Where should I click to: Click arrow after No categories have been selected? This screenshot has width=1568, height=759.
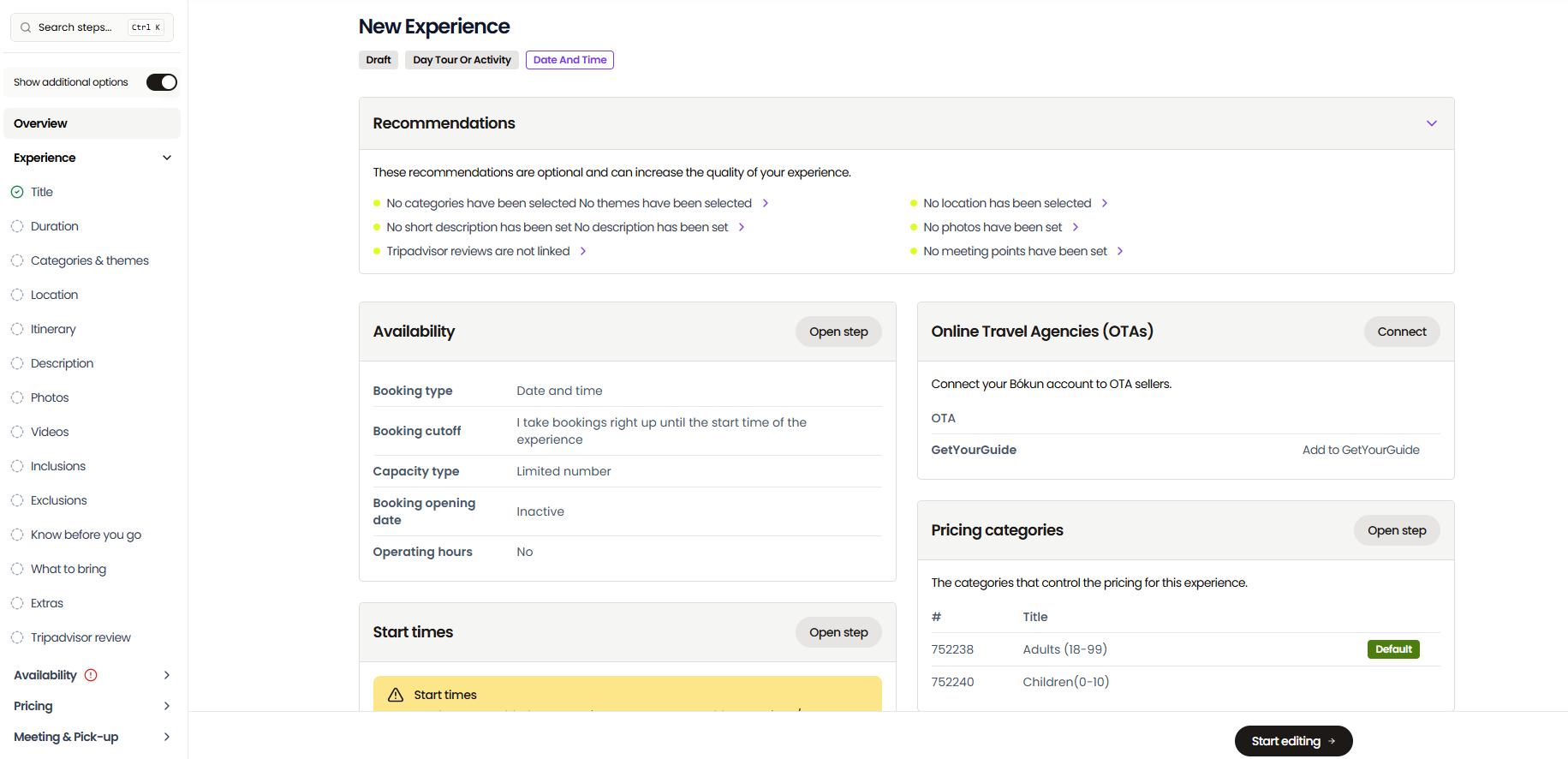click(766, 203)
